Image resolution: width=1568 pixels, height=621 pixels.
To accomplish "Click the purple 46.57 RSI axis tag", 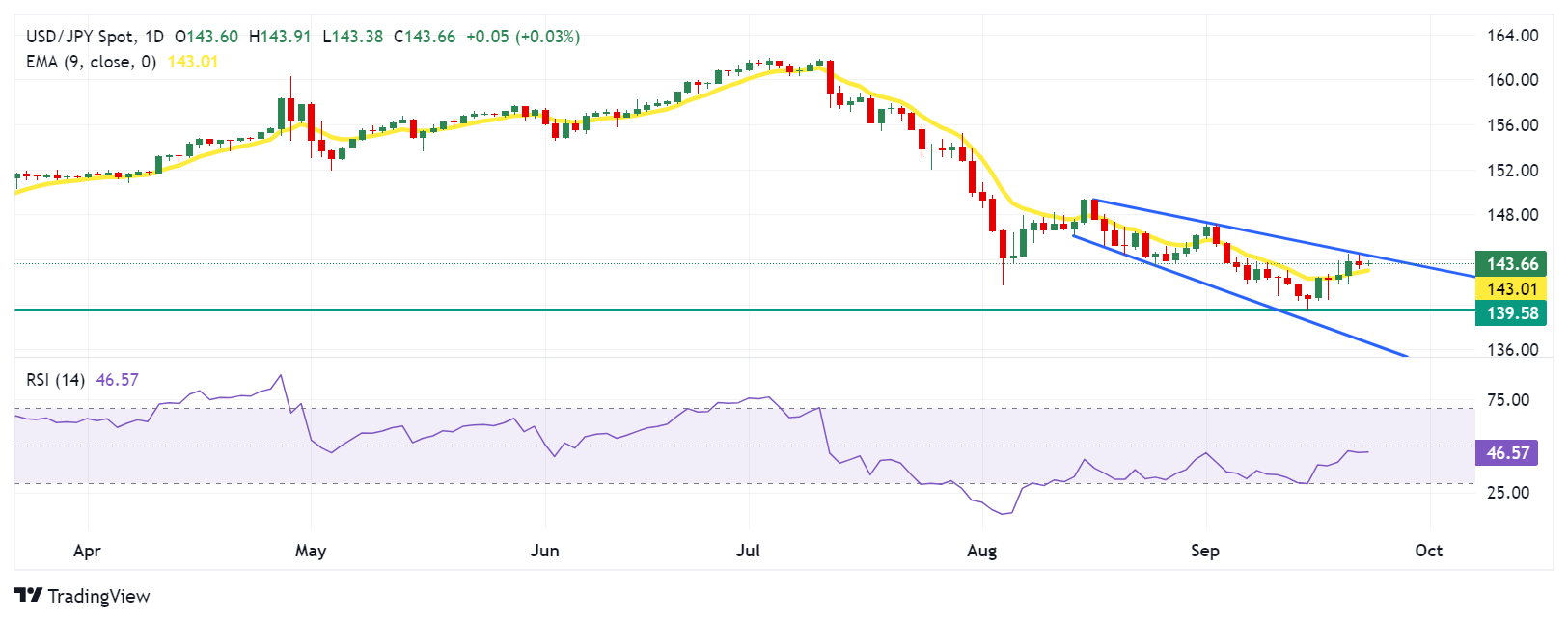I will pyautogui.click(x=1507, y=452).
